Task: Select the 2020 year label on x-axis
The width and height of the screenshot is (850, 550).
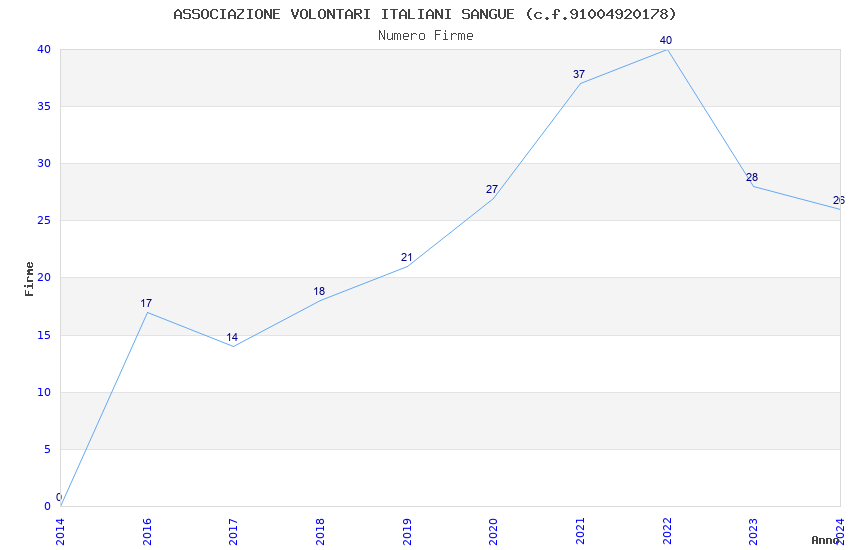Action: 493,532
